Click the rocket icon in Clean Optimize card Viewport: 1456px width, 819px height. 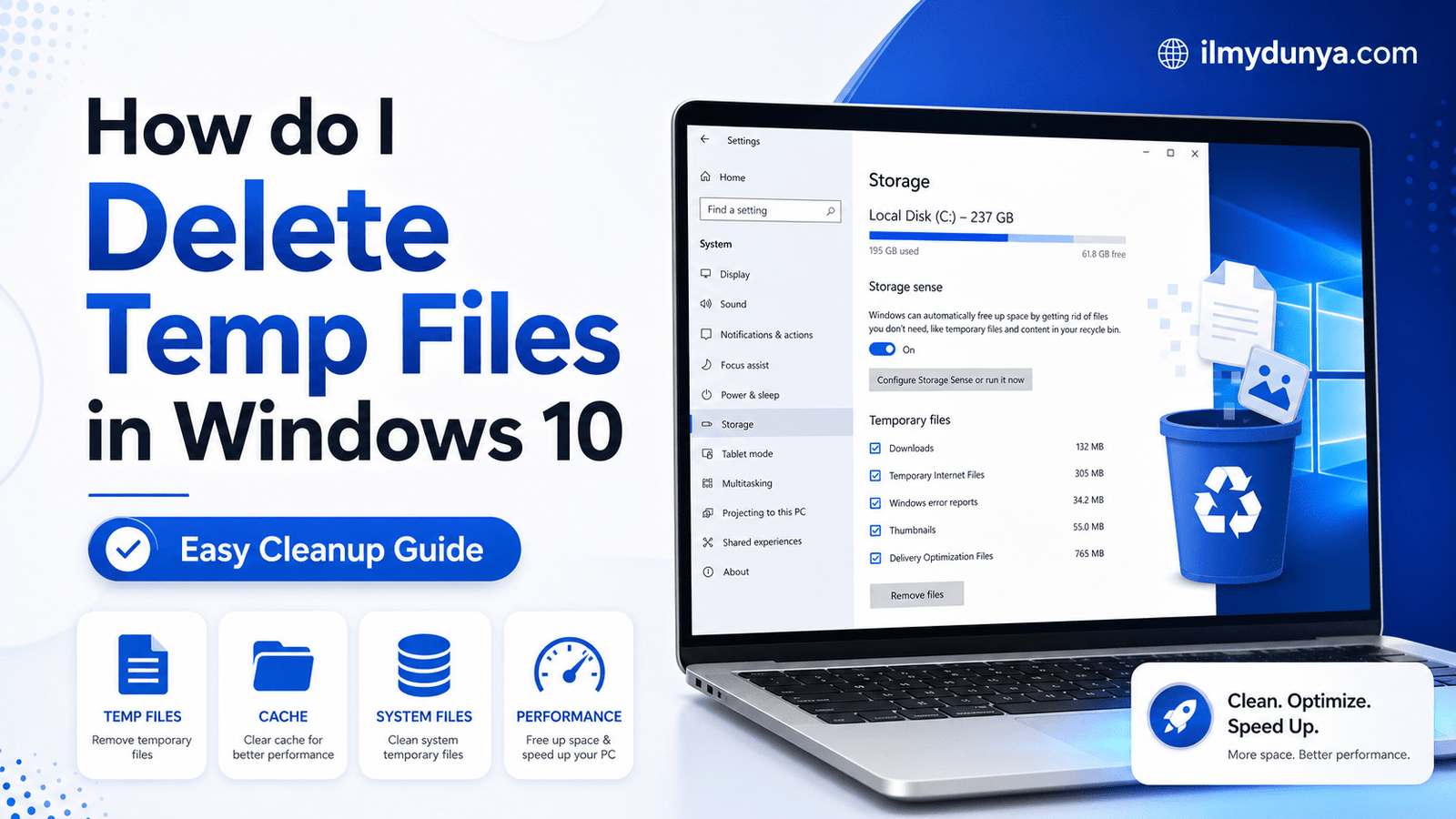(1180, 716)
